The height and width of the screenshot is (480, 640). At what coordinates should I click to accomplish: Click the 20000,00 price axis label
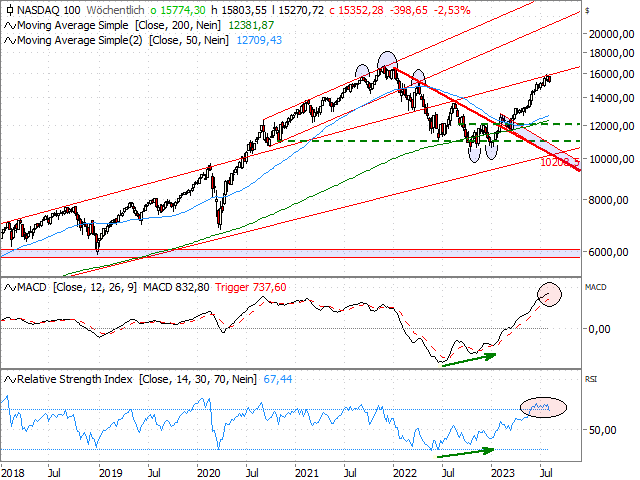(x=611, y=34)
